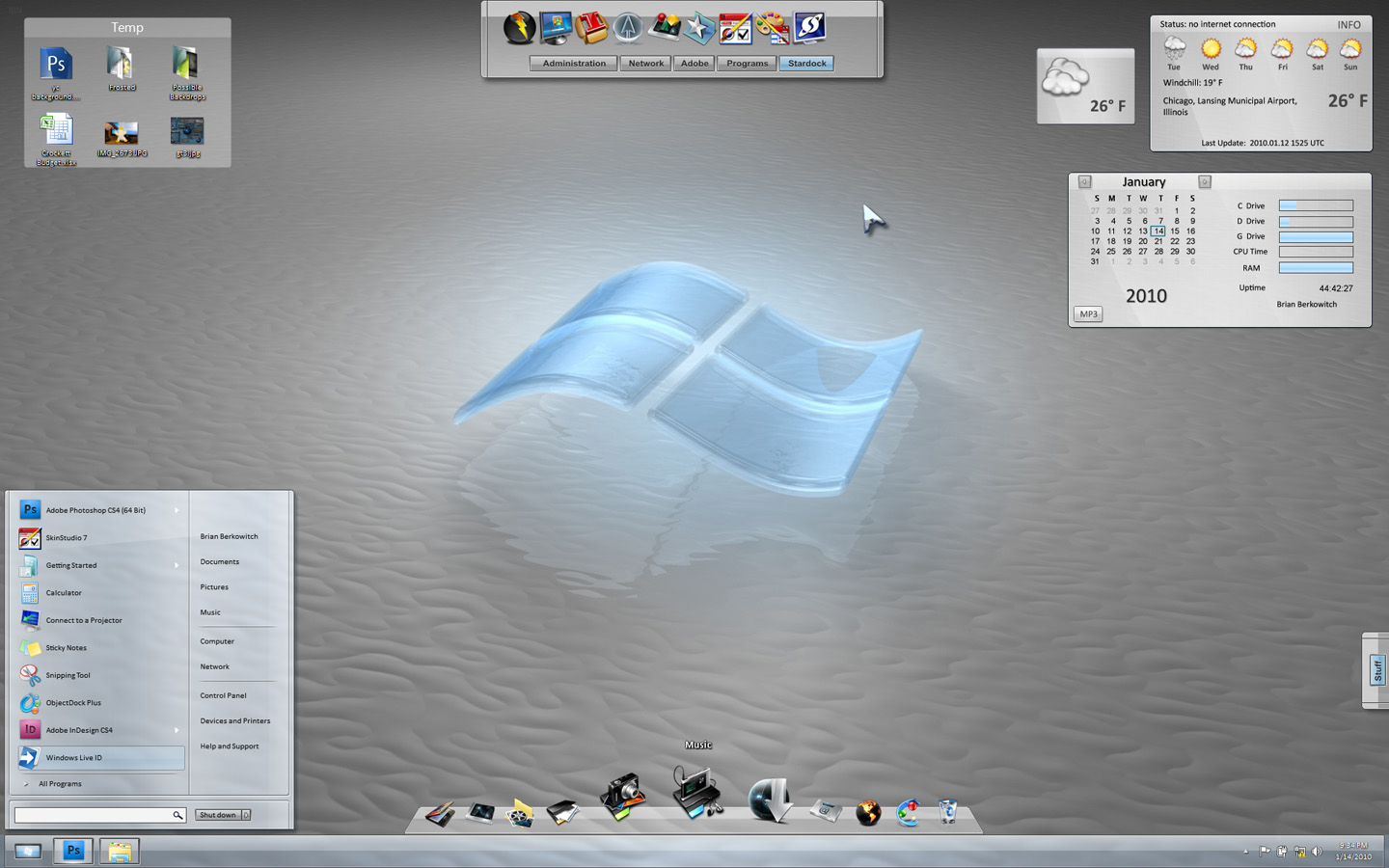Open the IMG_2673.JPG thumbnail
Screen dimensions: 1389x868
coord(122,138)
